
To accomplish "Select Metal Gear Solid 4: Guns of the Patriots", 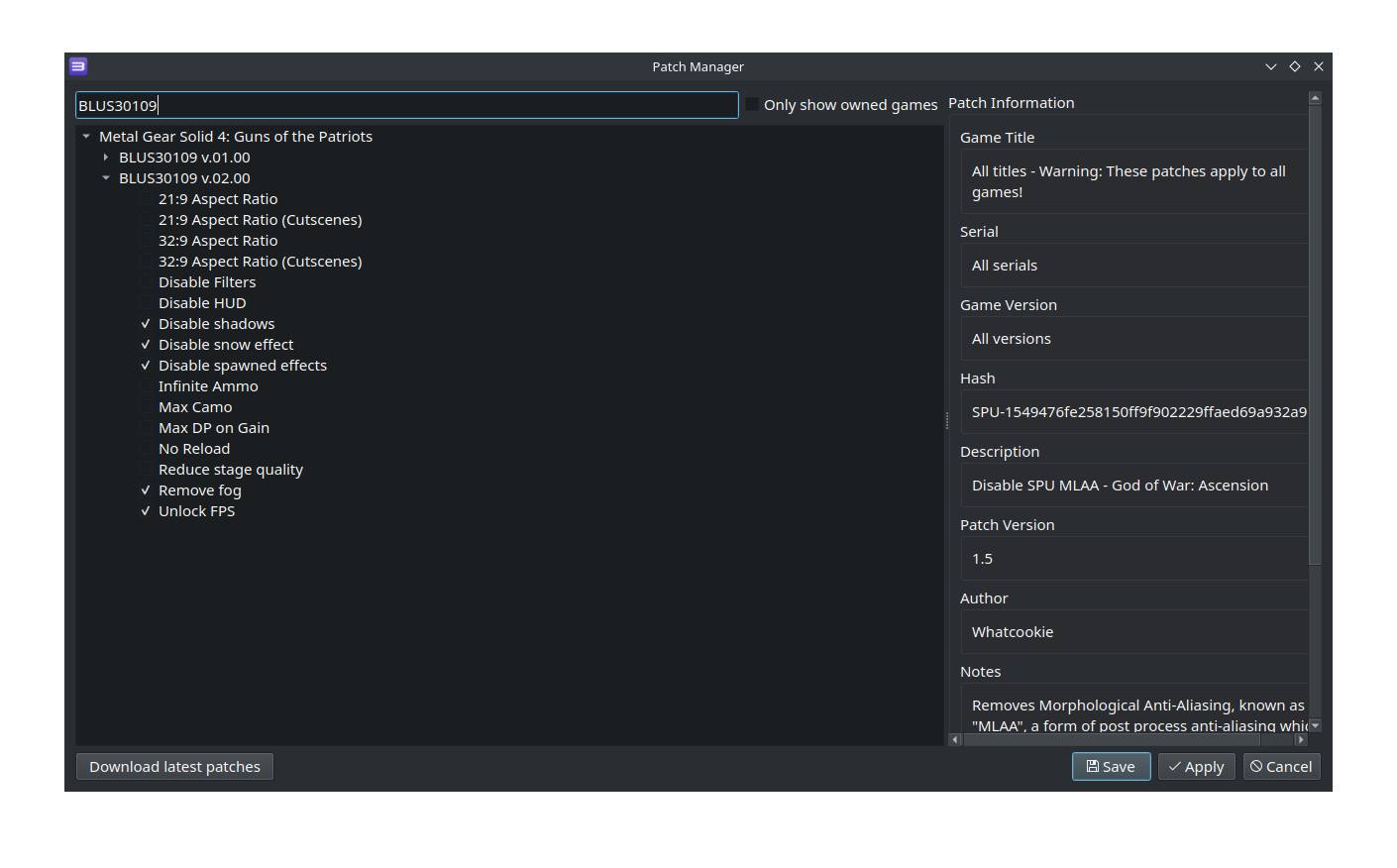I will coord(236,137).
